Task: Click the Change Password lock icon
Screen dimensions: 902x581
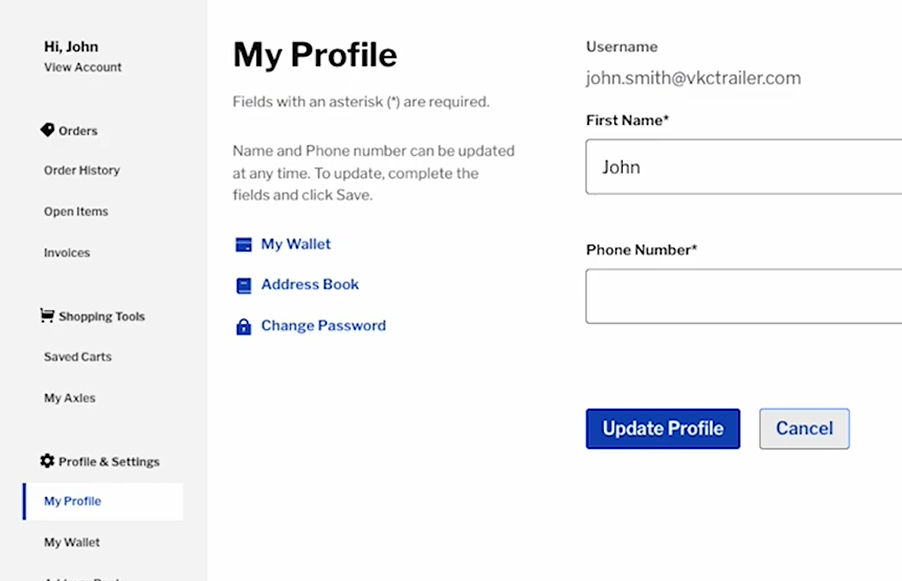Action: click(243, 326)
